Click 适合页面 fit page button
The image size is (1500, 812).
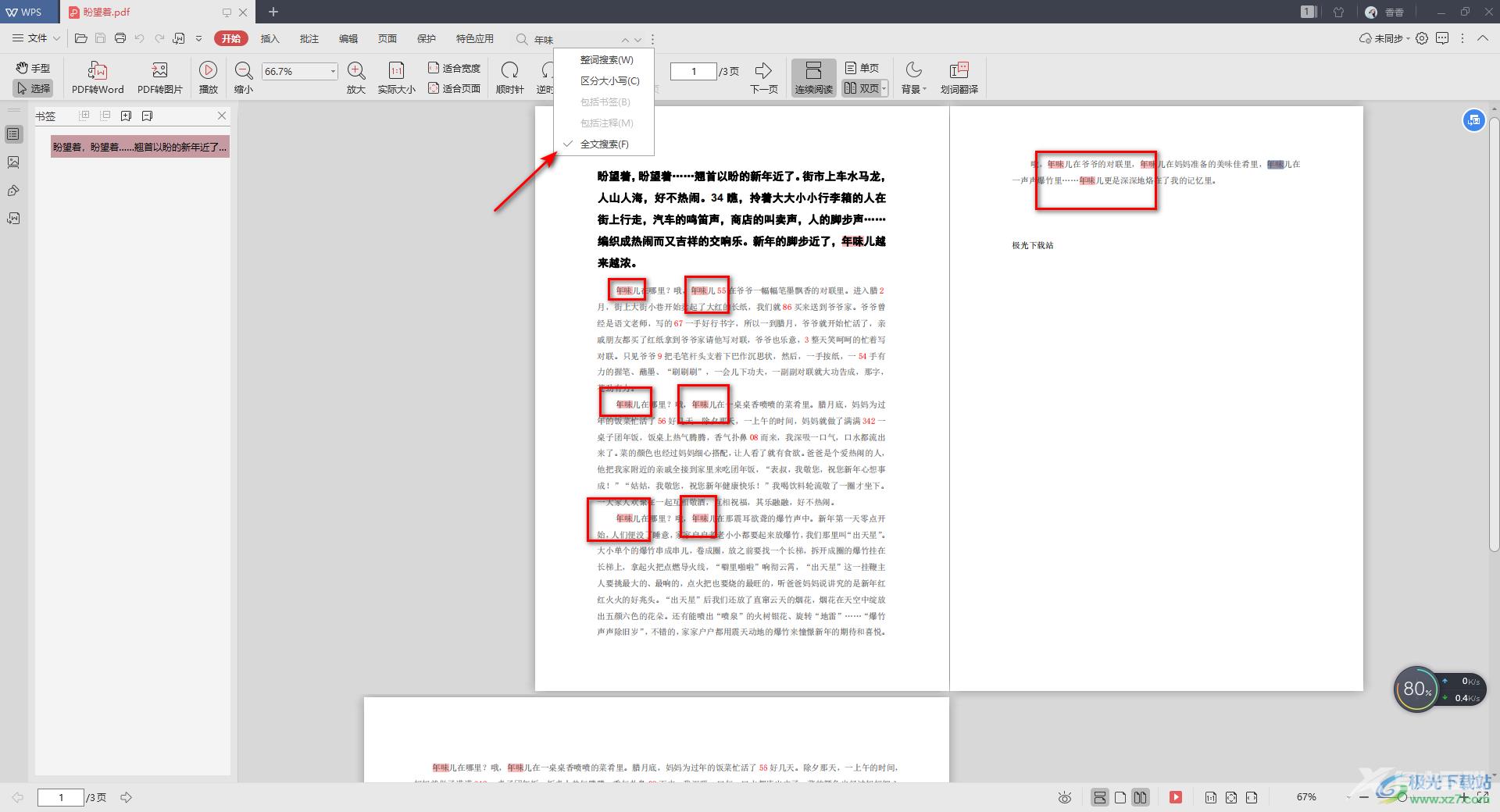(454, 88)
